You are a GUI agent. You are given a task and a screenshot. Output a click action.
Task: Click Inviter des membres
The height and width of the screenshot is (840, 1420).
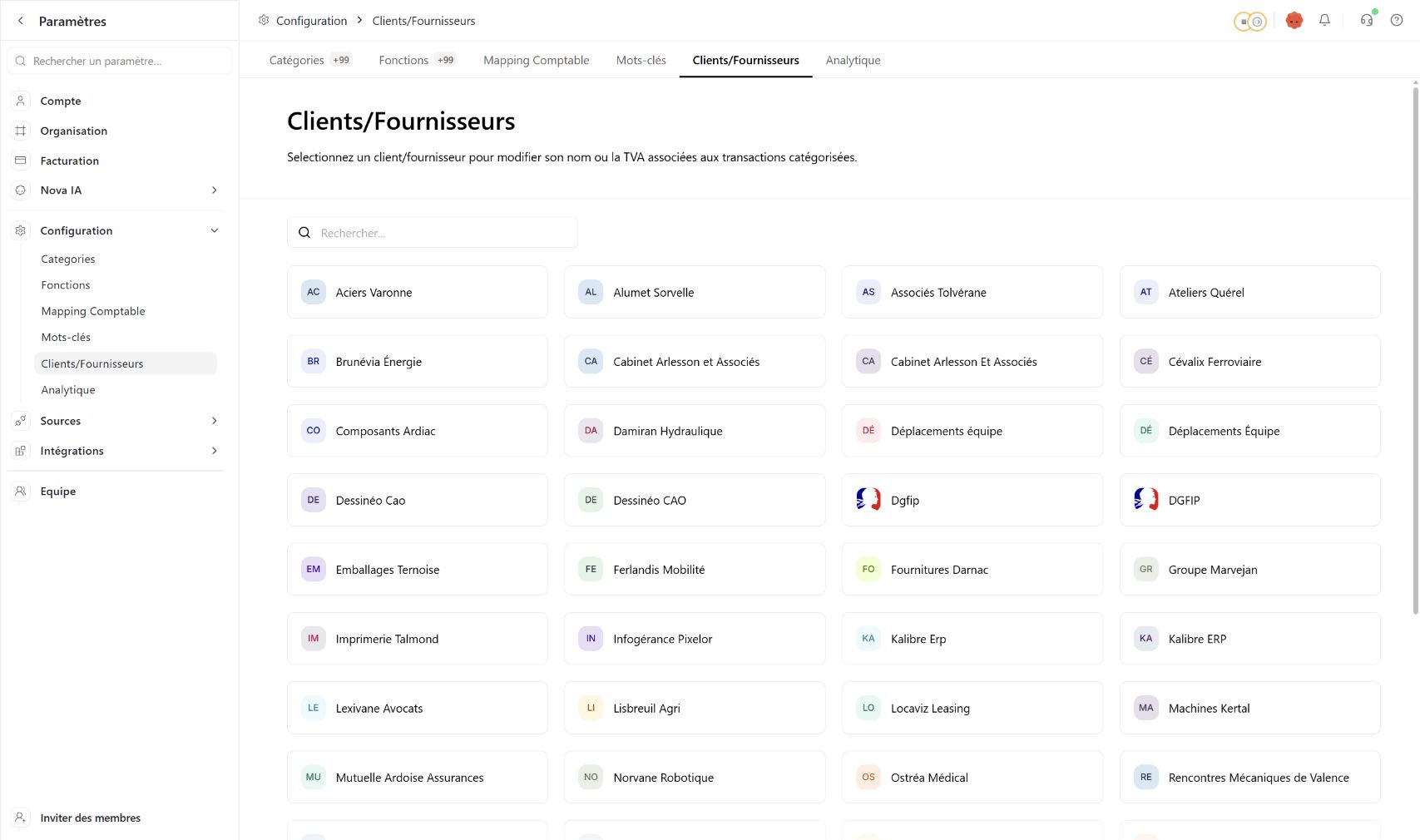pyautogui.click(x=91, y=818)
